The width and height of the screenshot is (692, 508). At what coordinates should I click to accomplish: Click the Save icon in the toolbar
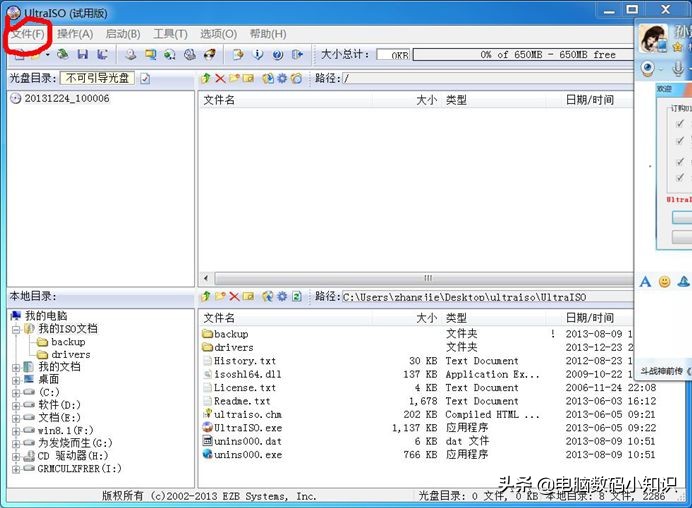point(83,55)
